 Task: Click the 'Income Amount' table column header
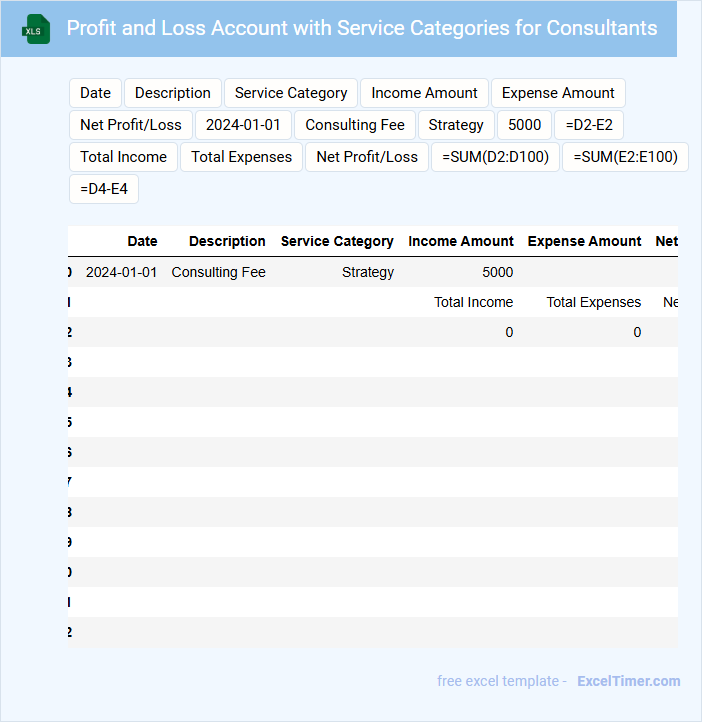[461, 241]
